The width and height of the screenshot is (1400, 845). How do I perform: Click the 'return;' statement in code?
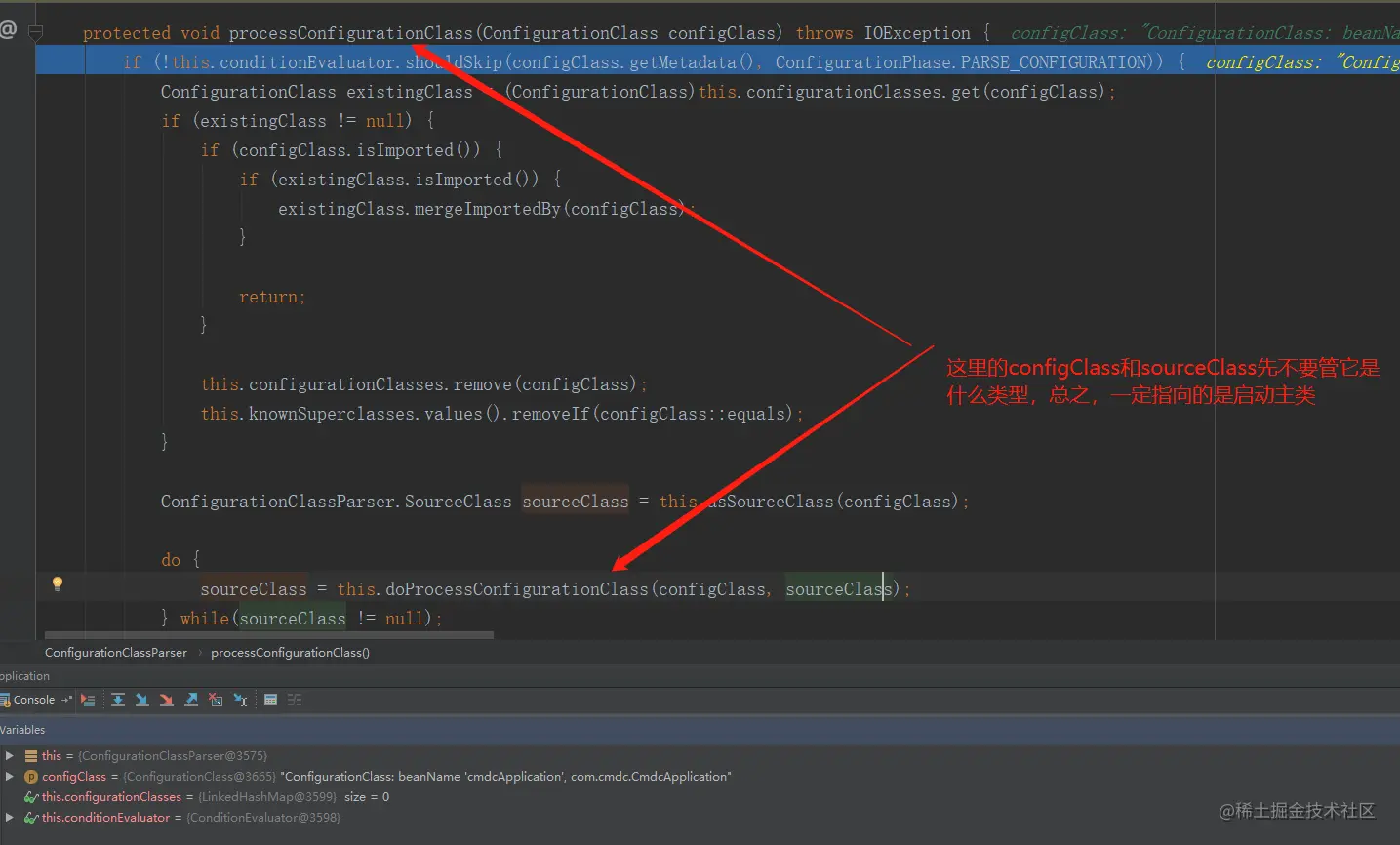coord(272,297)
